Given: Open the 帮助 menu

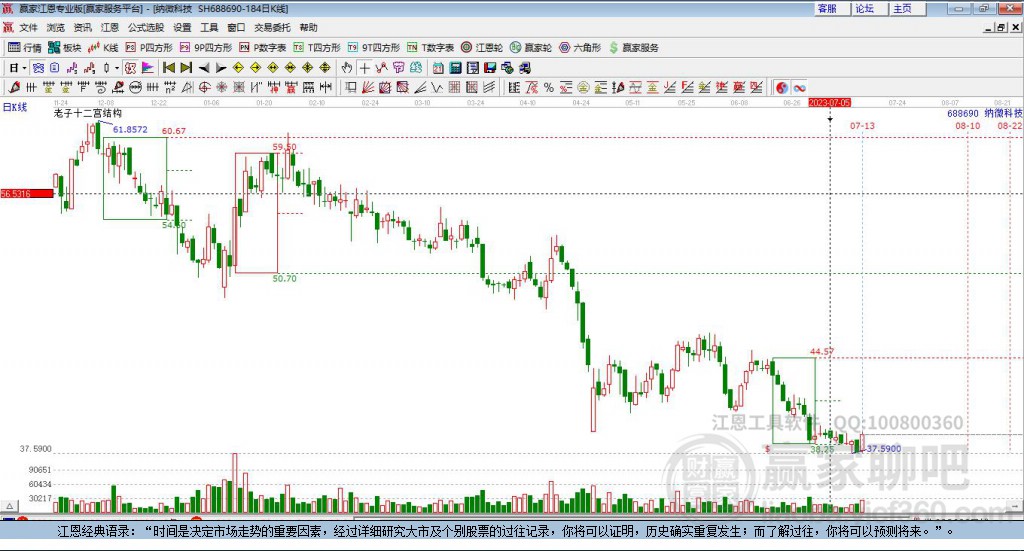Looking at the screenshot, I should pyautogui.click(x=308, y=27).
